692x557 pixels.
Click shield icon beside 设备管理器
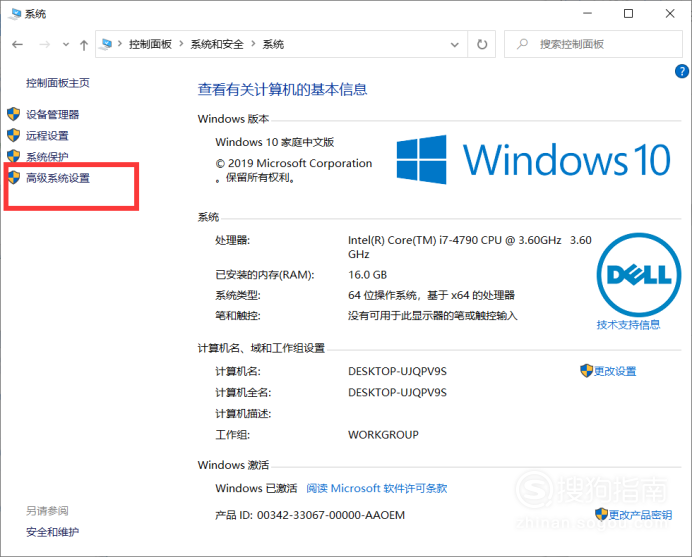[14, 114]
